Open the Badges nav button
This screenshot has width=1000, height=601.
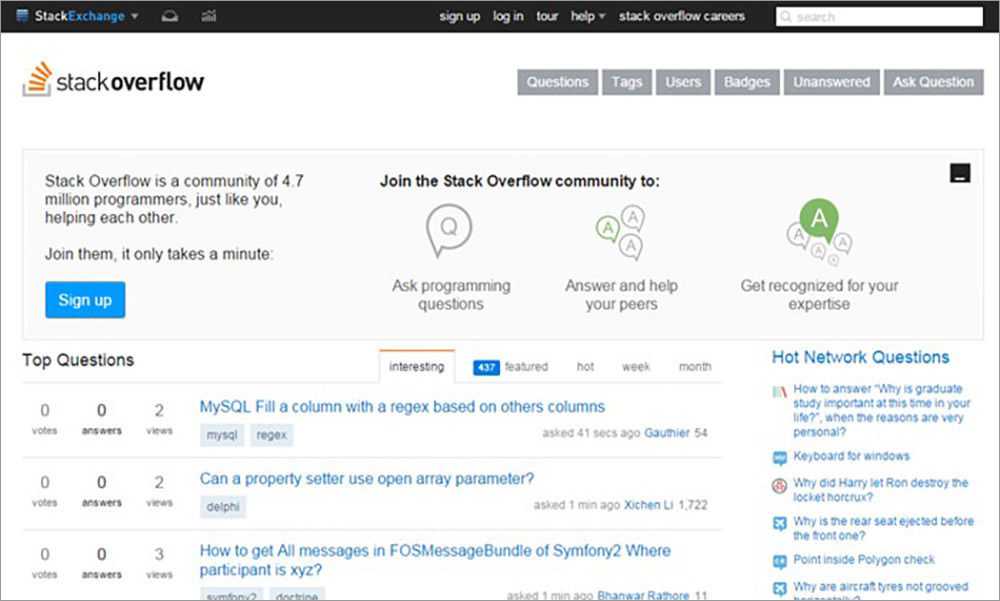(747, 82)
